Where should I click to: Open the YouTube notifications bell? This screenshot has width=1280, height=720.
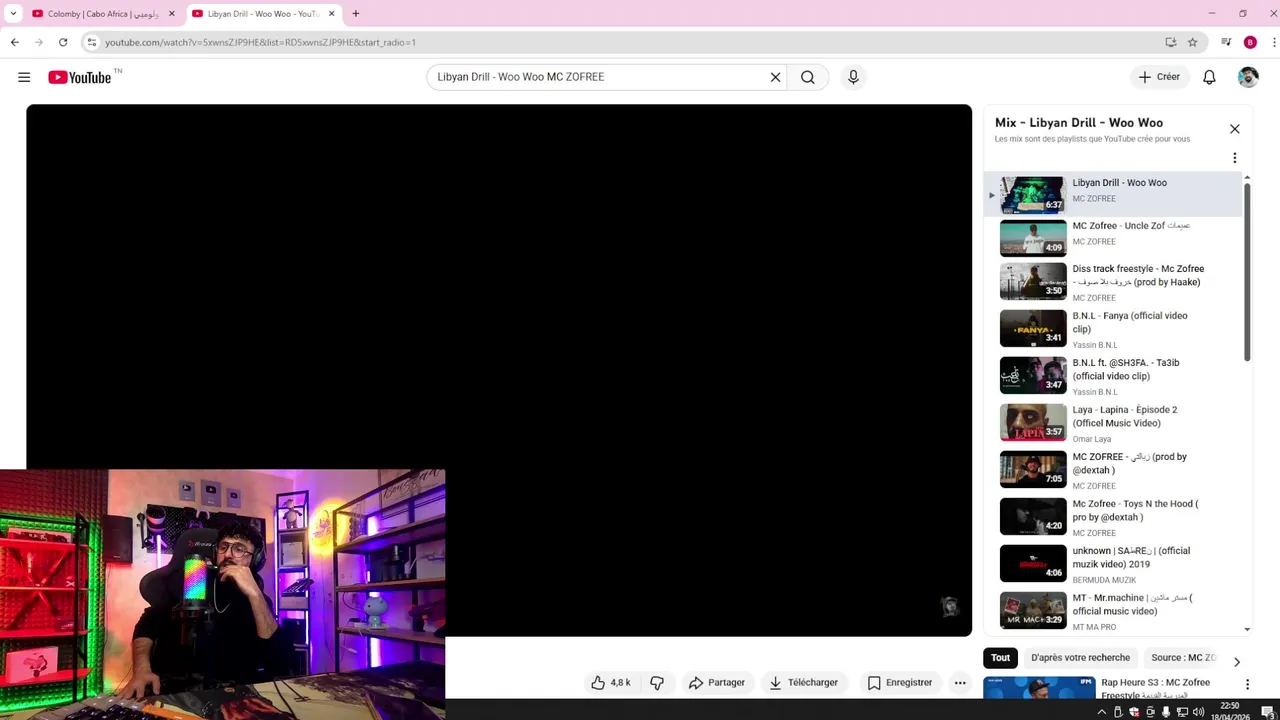[x=1209, y=77]
